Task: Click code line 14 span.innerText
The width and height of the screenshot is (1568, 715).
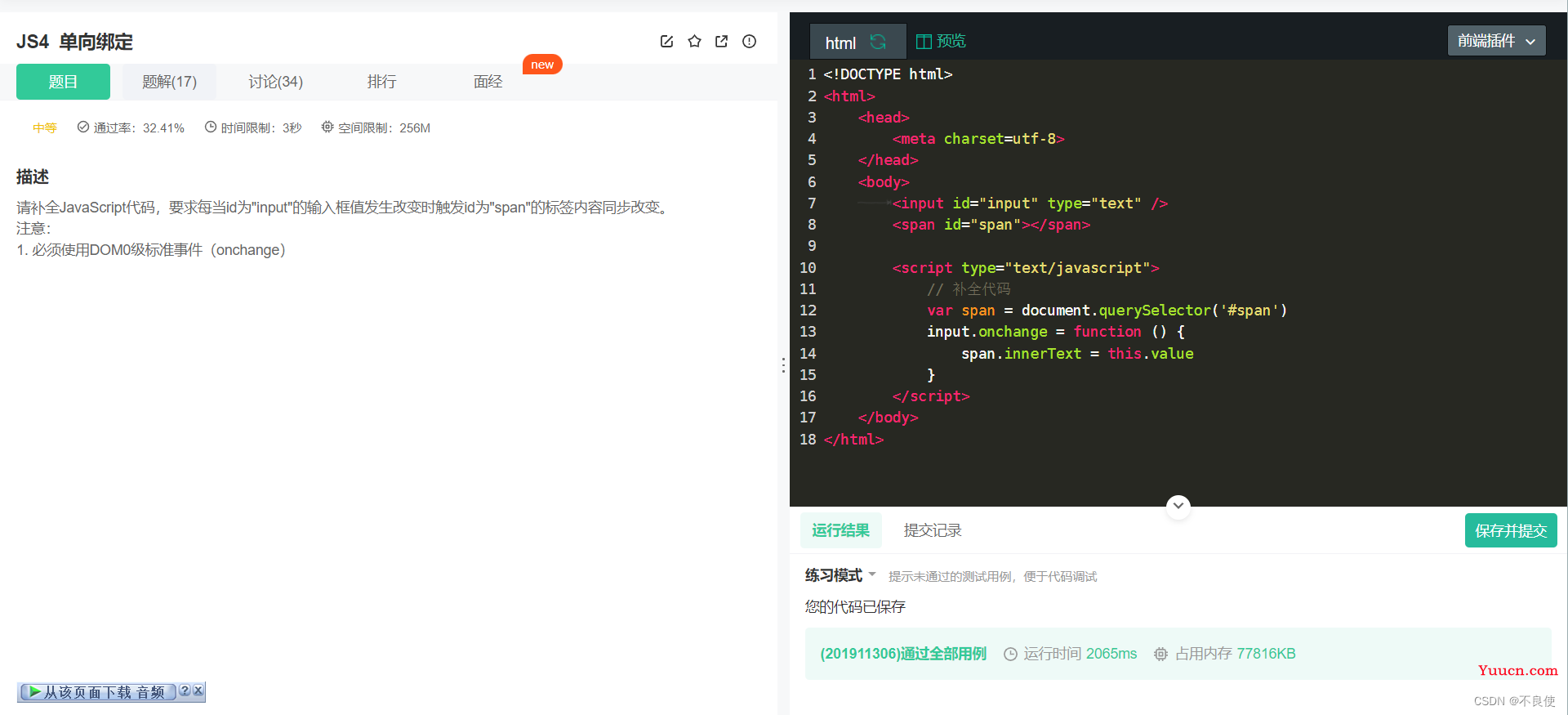Action: 1077,354
